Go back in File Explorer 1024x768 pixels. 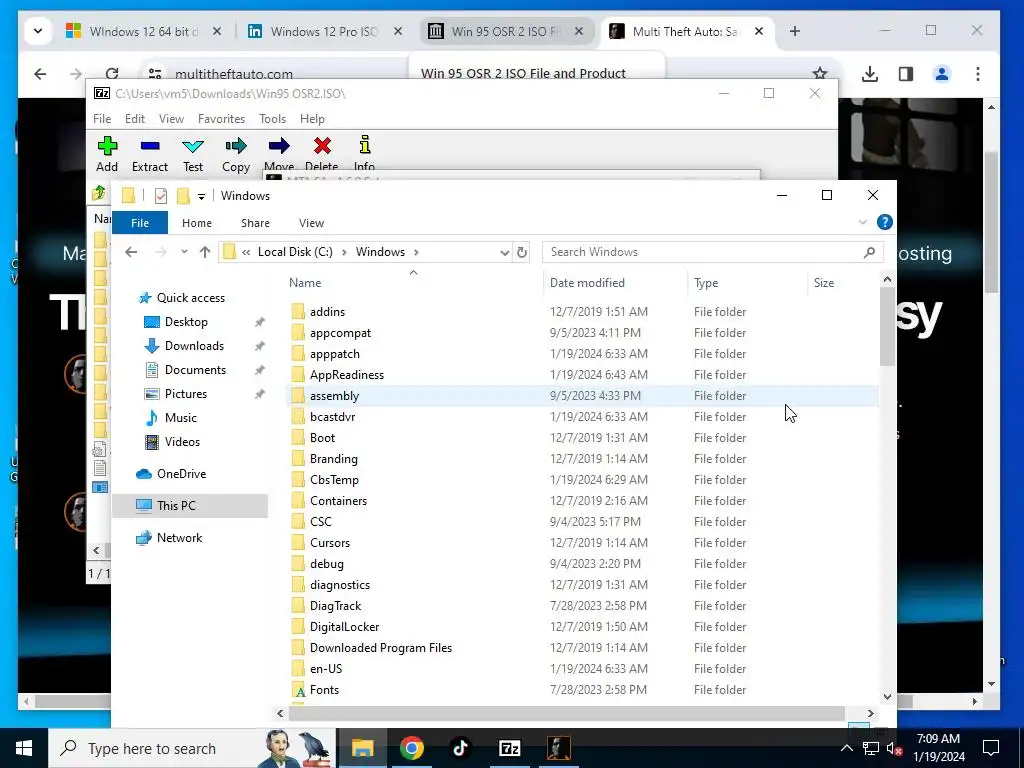coord(131,252)
